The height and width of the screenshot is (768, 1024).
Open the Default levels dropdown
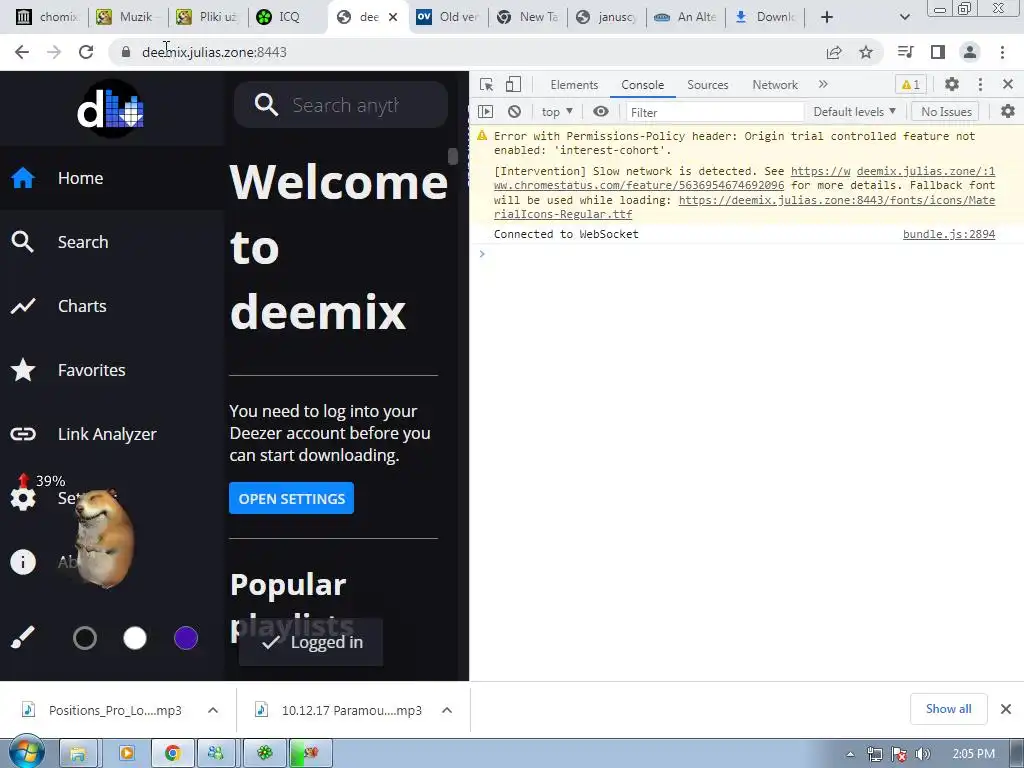coord(854,112)
